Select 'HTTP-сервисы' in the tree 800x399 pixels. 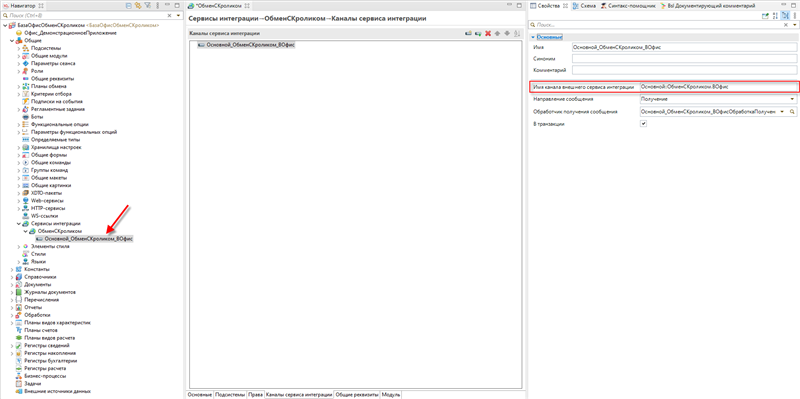(x=48, y=208)
